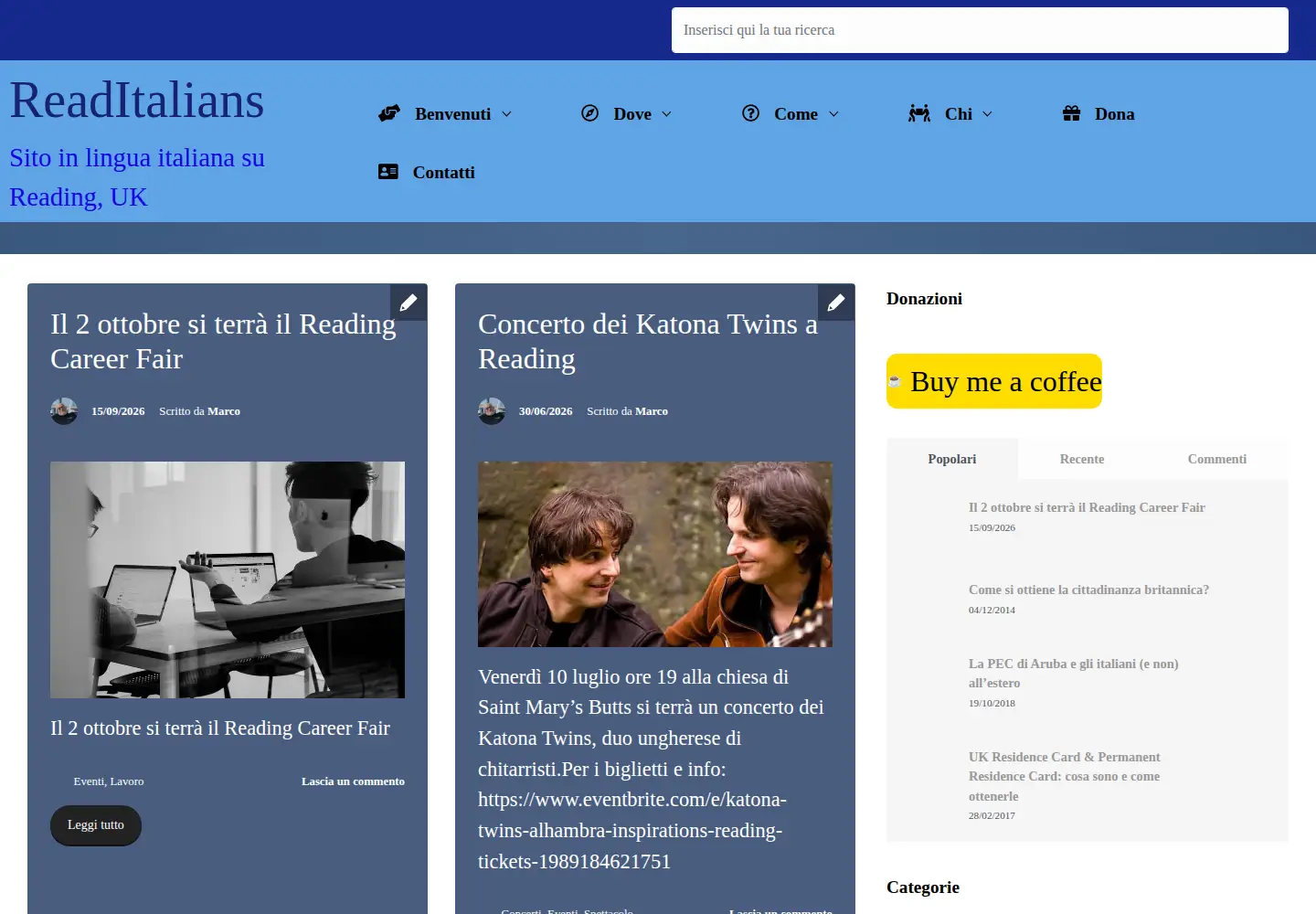Screen dimensions: 1316x914
Task: Click the people icon beside Chi
Action: tap(919, 113)
